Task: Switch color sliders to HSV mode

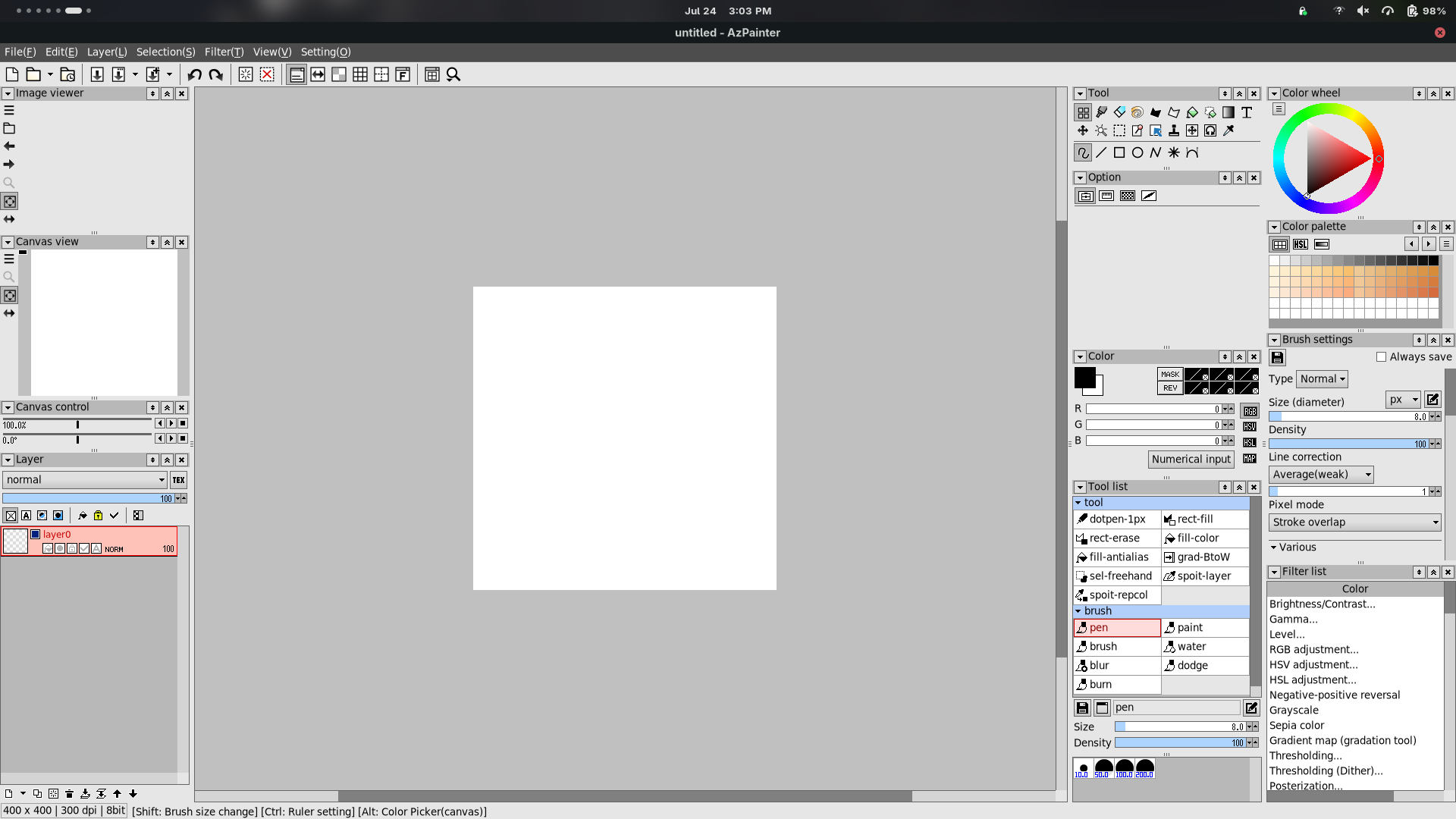Action: pos(1250,427)
